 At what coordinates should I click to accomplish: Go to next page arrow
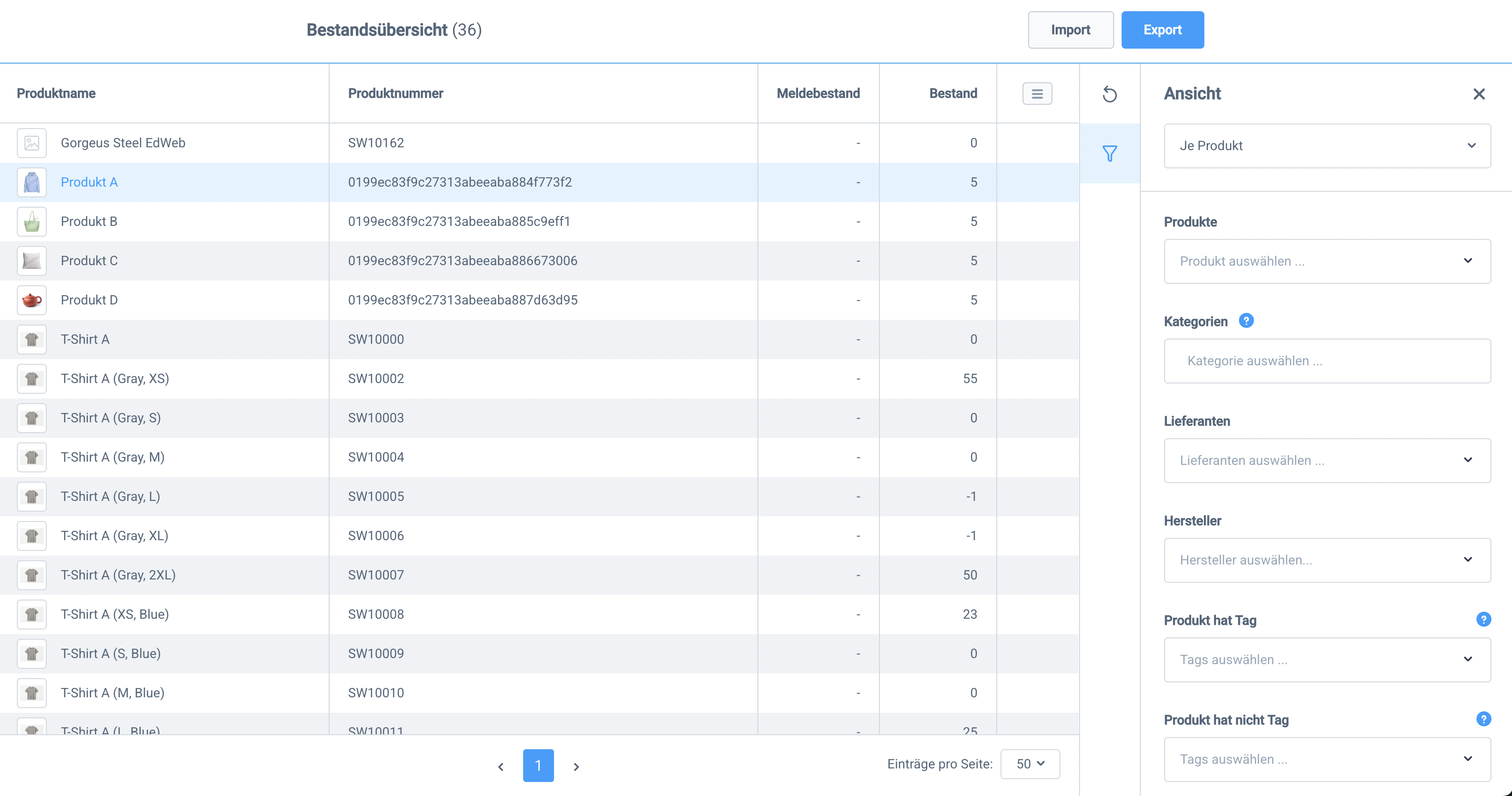576,766
